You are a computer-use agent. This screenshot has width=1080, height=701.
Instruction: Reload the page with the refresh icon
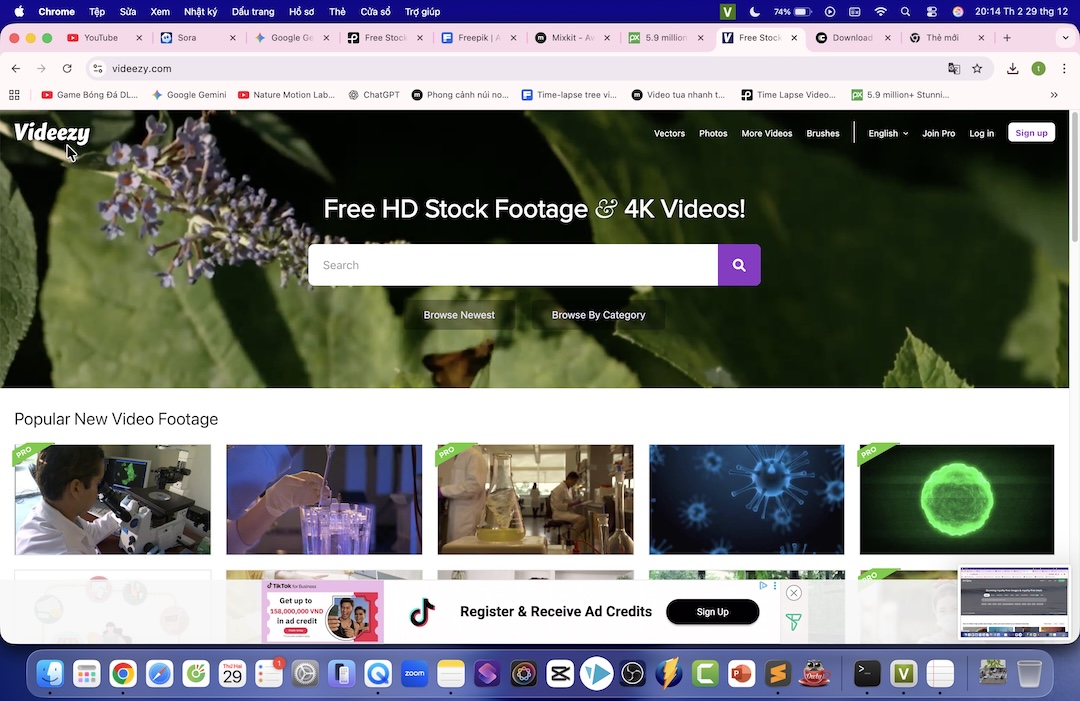click(67, 69)
